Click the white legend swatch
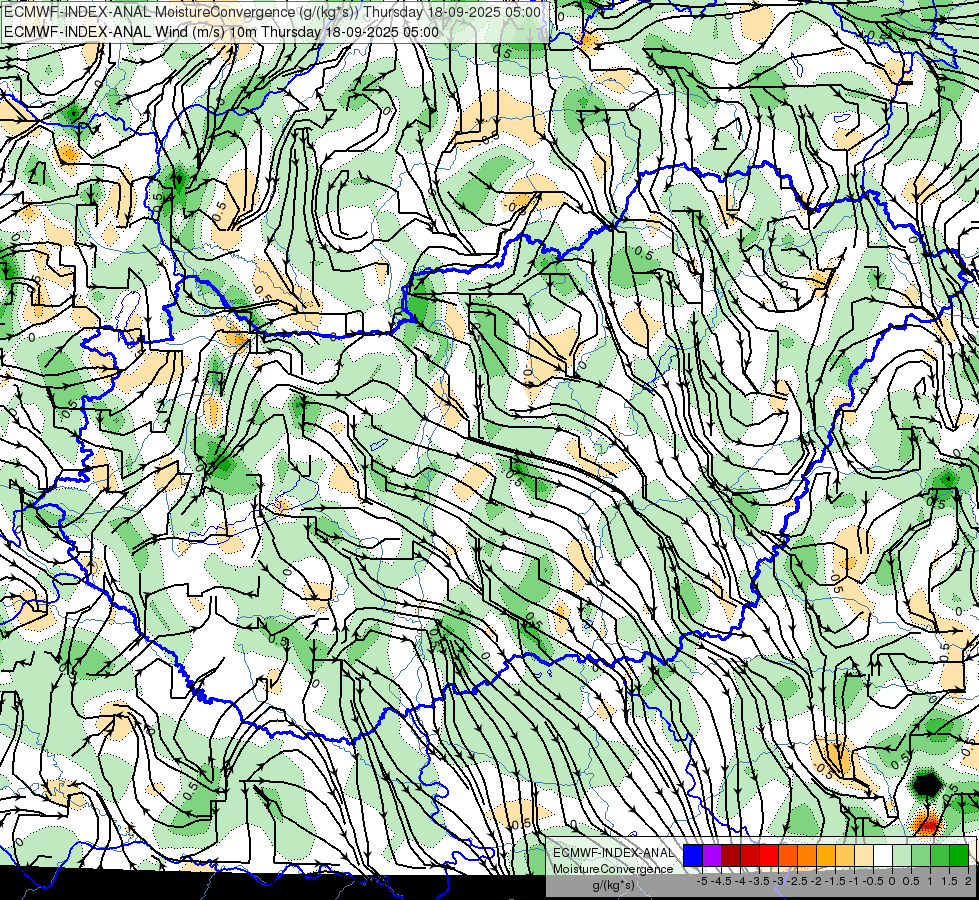The height and width of the screenshot is (900, 979). pos(883,856)
